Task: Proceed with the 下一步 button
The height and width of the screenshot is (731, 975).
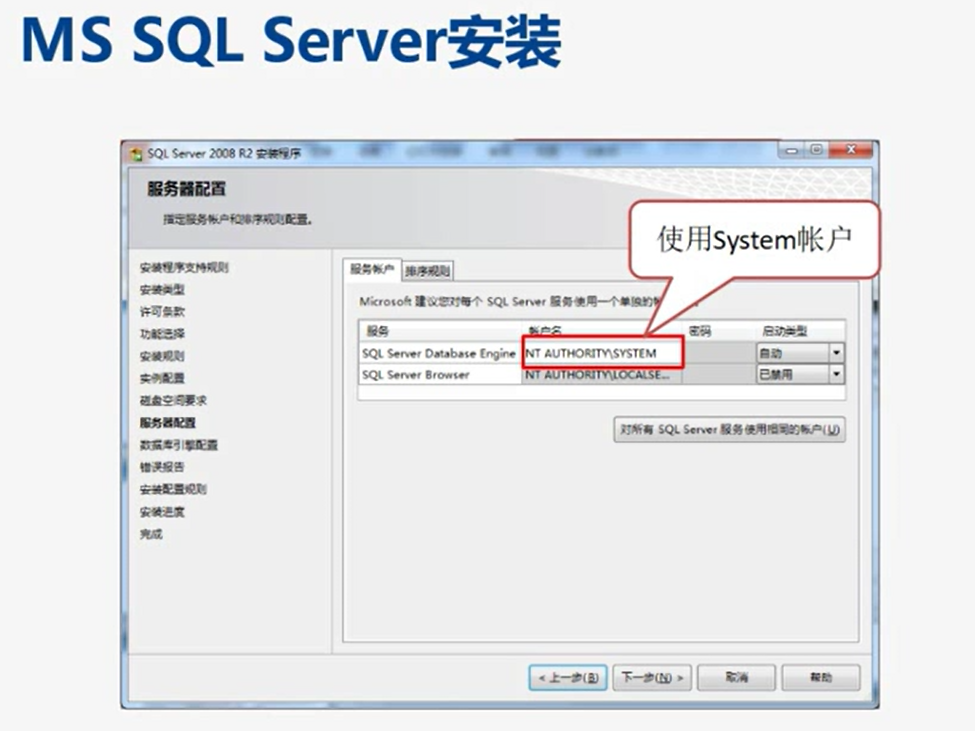Action: point(652,678)
